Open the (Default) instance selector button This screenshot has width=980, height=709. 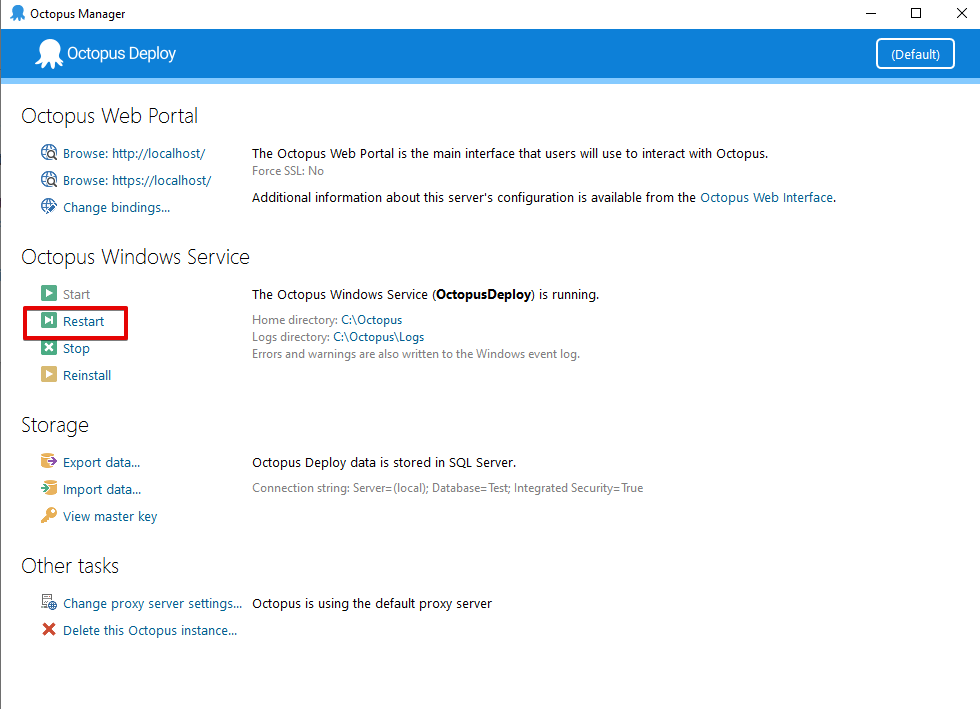pos(915,54)
